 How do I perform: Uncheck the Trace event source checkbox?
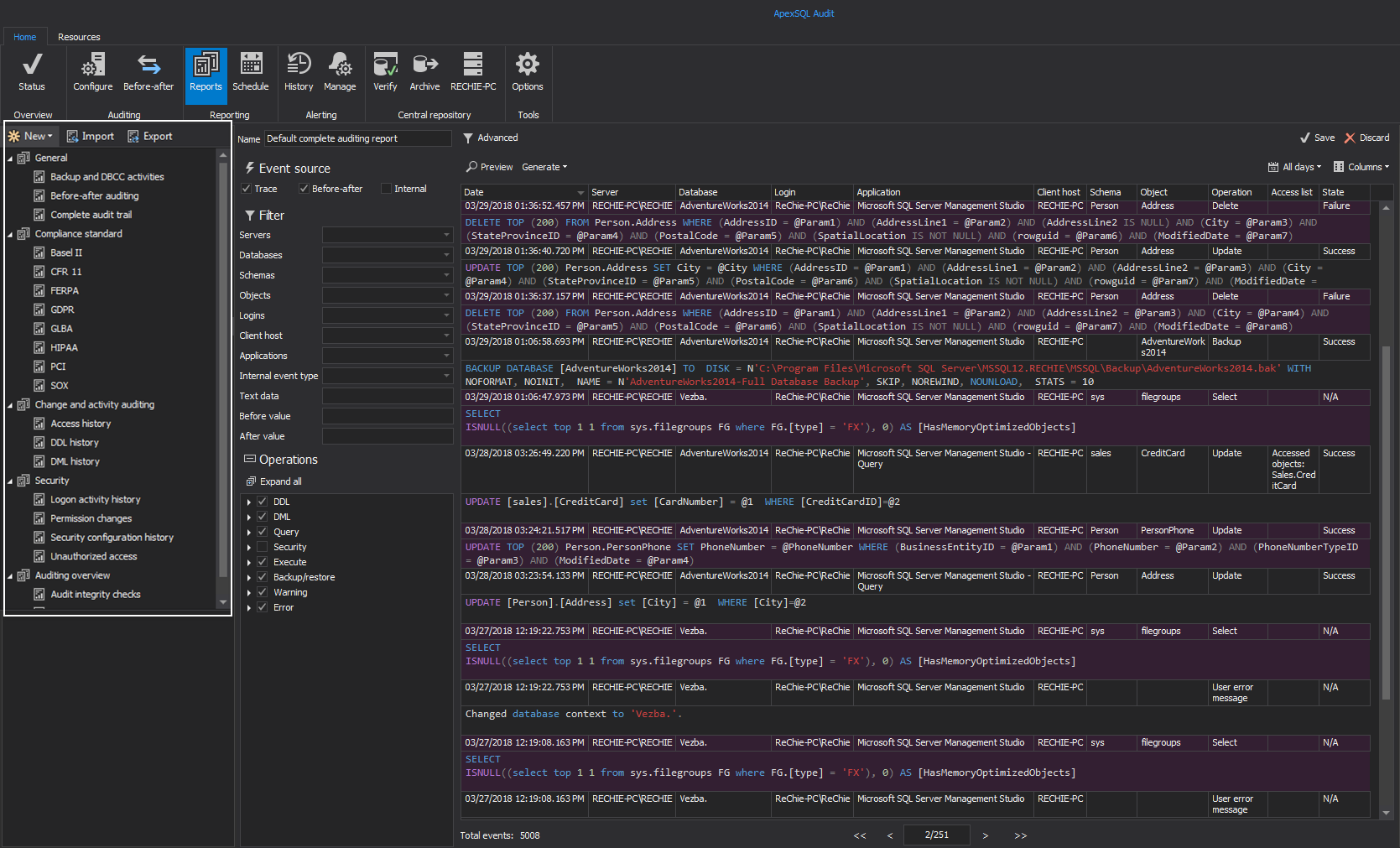[247, 189]
